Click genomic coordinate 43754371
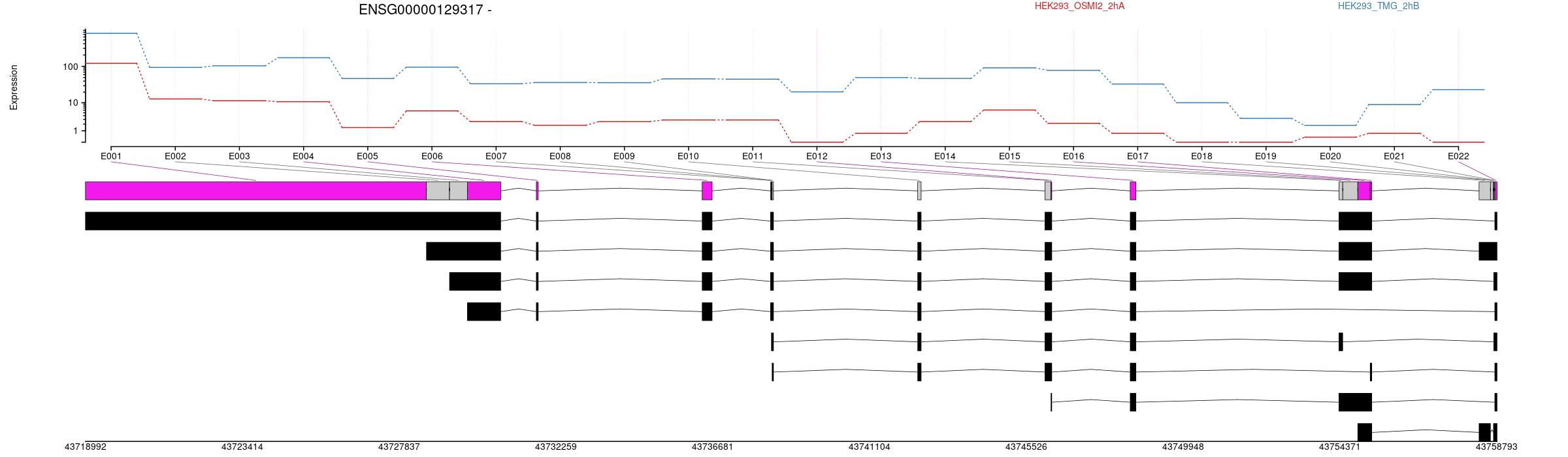 [1339, 447]
